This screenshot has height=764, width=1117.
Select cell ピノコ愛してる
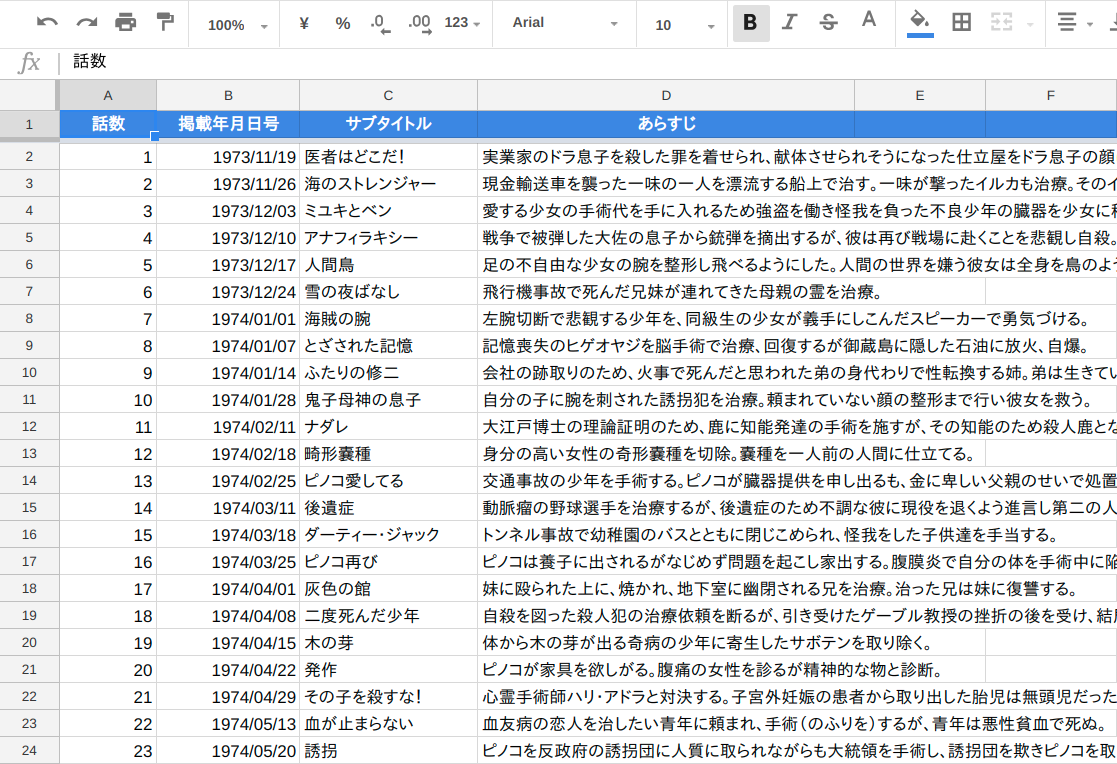[388, 481]
